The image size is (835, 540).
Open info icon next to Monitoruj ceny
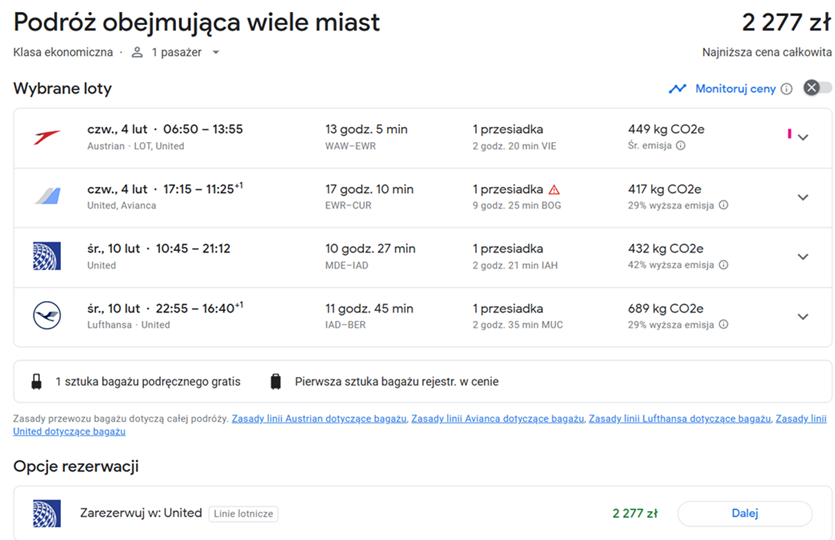click(x=787, y=89)
